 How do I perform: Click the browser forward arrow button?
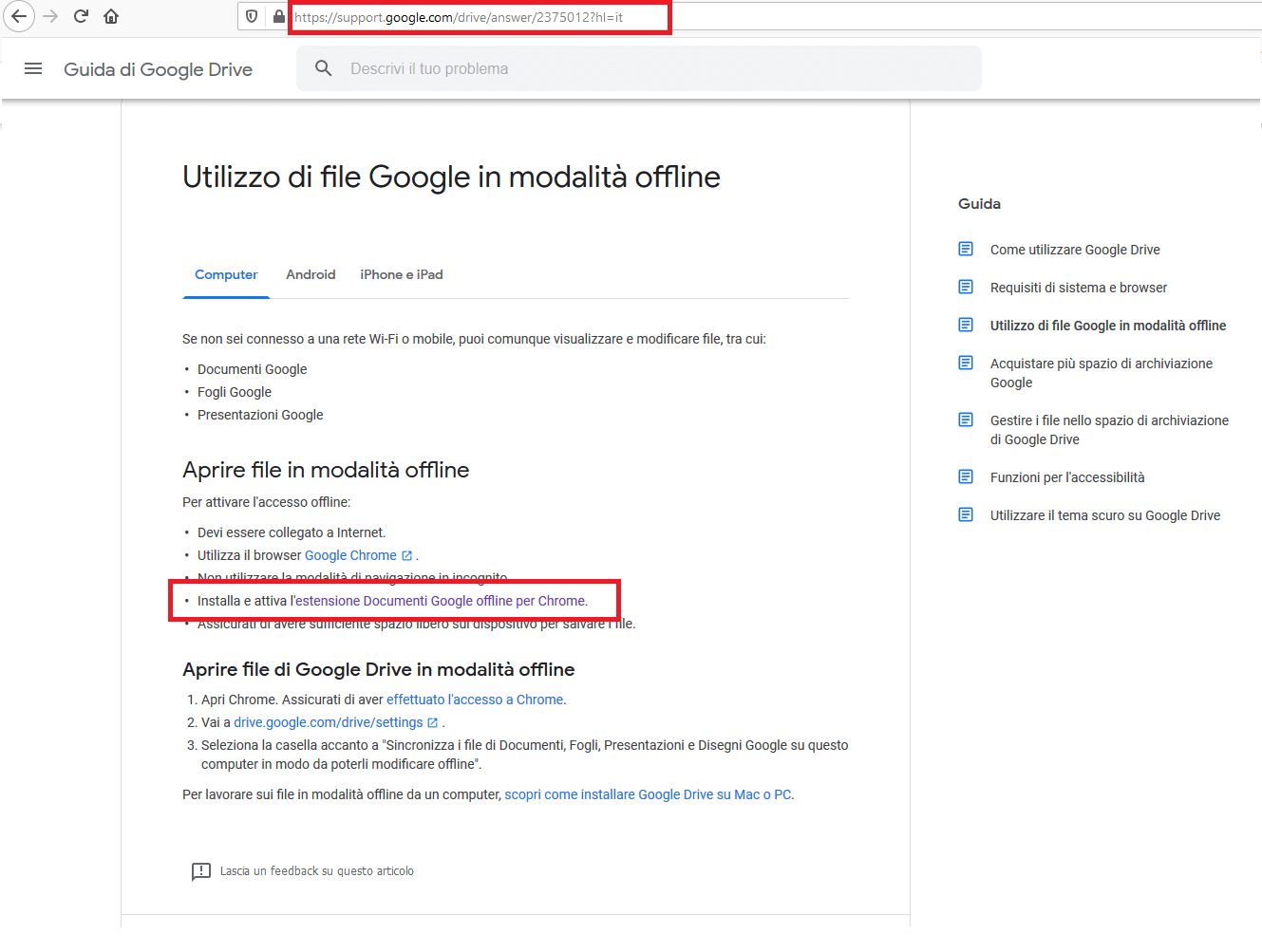[x=50, y=16]
